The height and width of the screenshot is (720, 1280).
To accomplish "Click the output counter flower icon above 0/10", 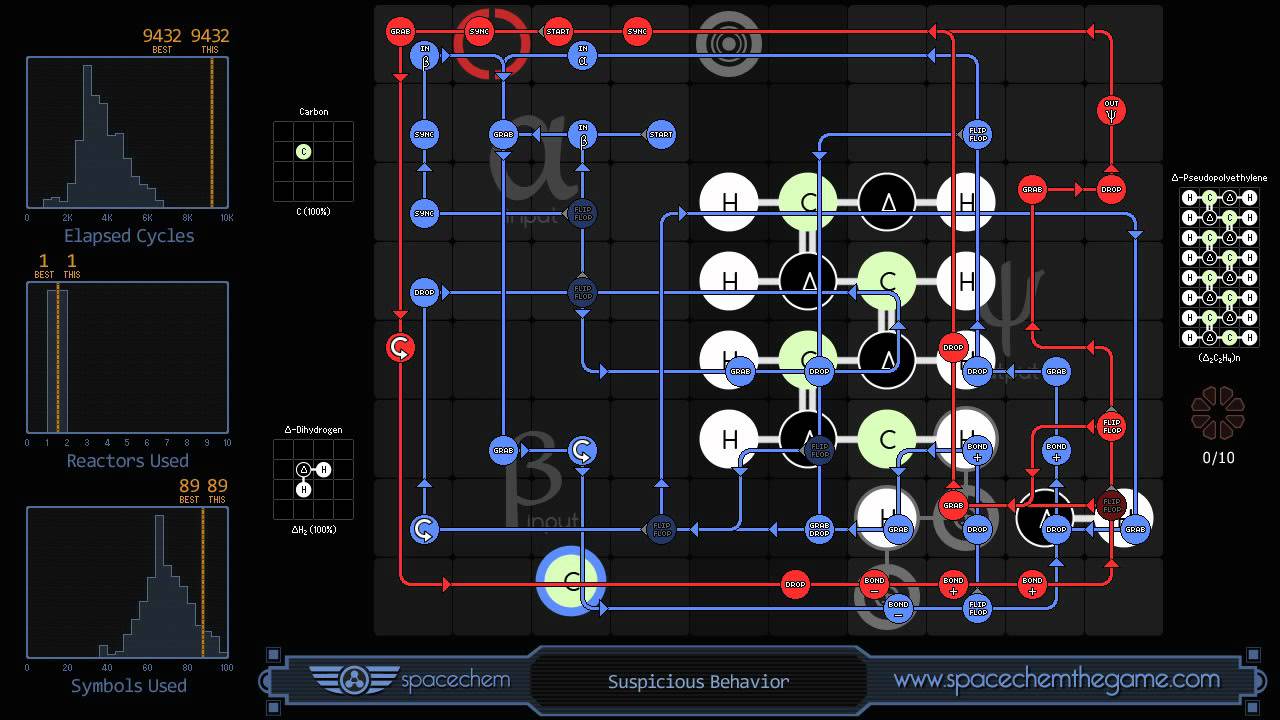I will [1218, 414].
